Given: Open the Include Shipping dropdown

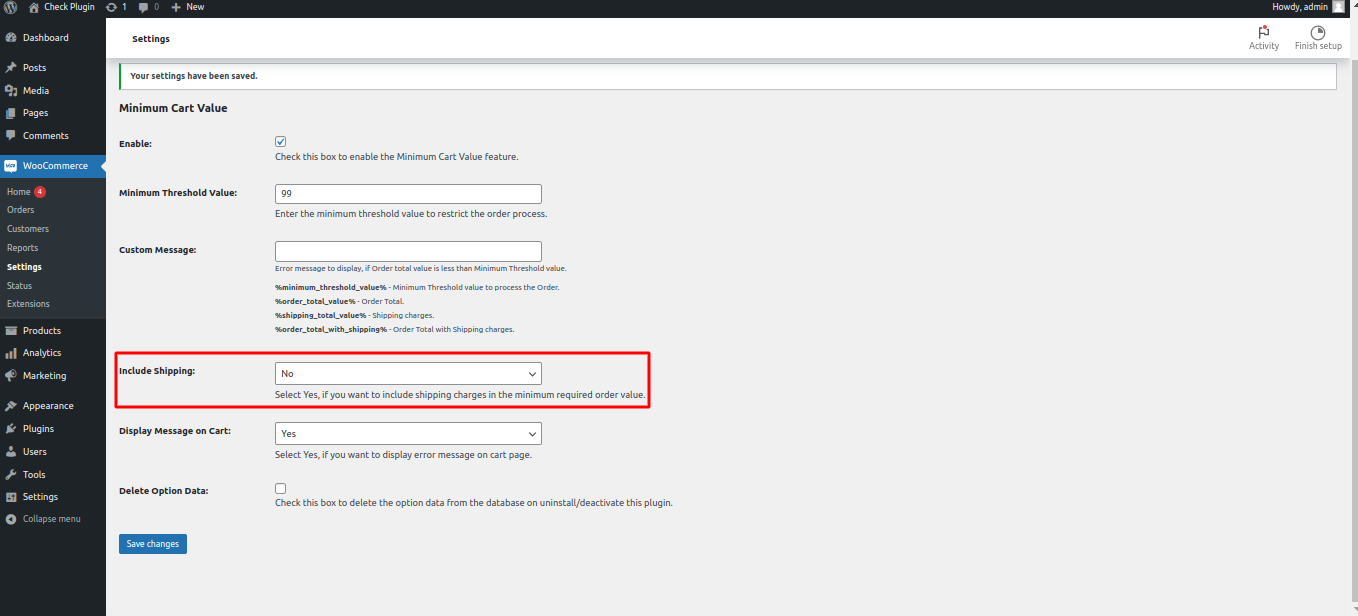Looking at the screenshot, I should [x=408, y=373].
